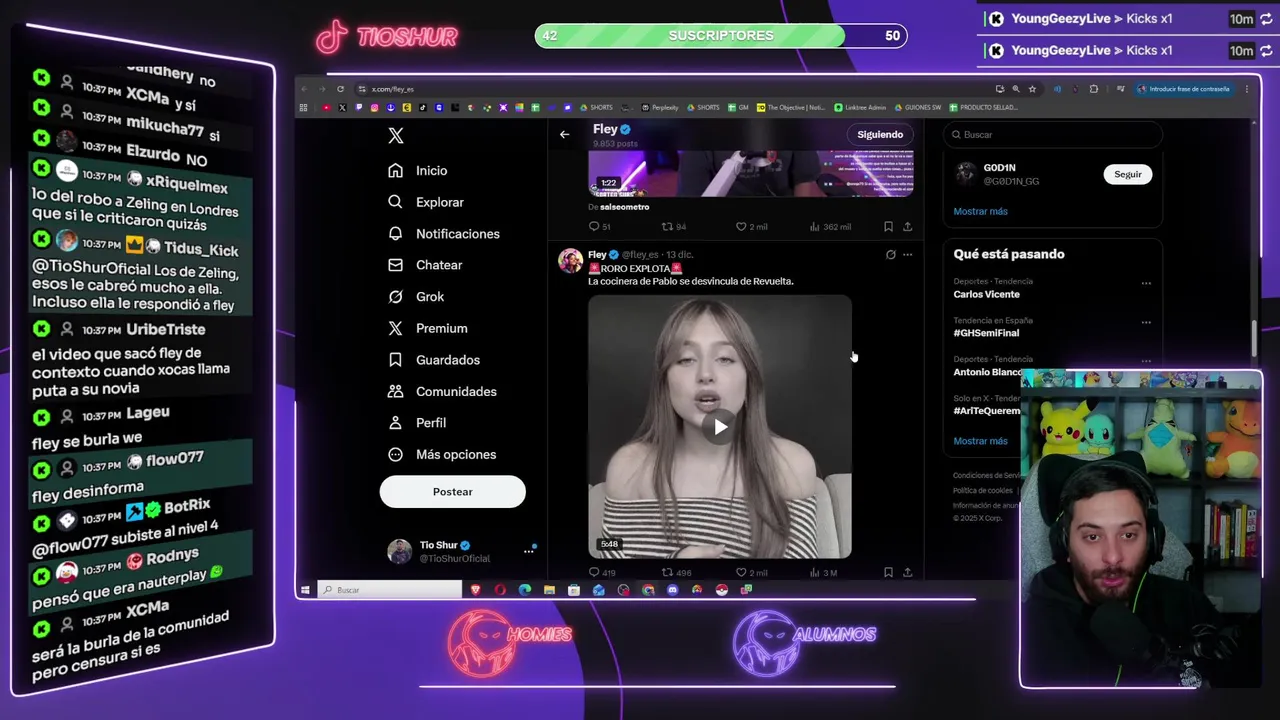Open Inicio in the X sidebar
1280x720 pixels.
(x=418, y=171)
